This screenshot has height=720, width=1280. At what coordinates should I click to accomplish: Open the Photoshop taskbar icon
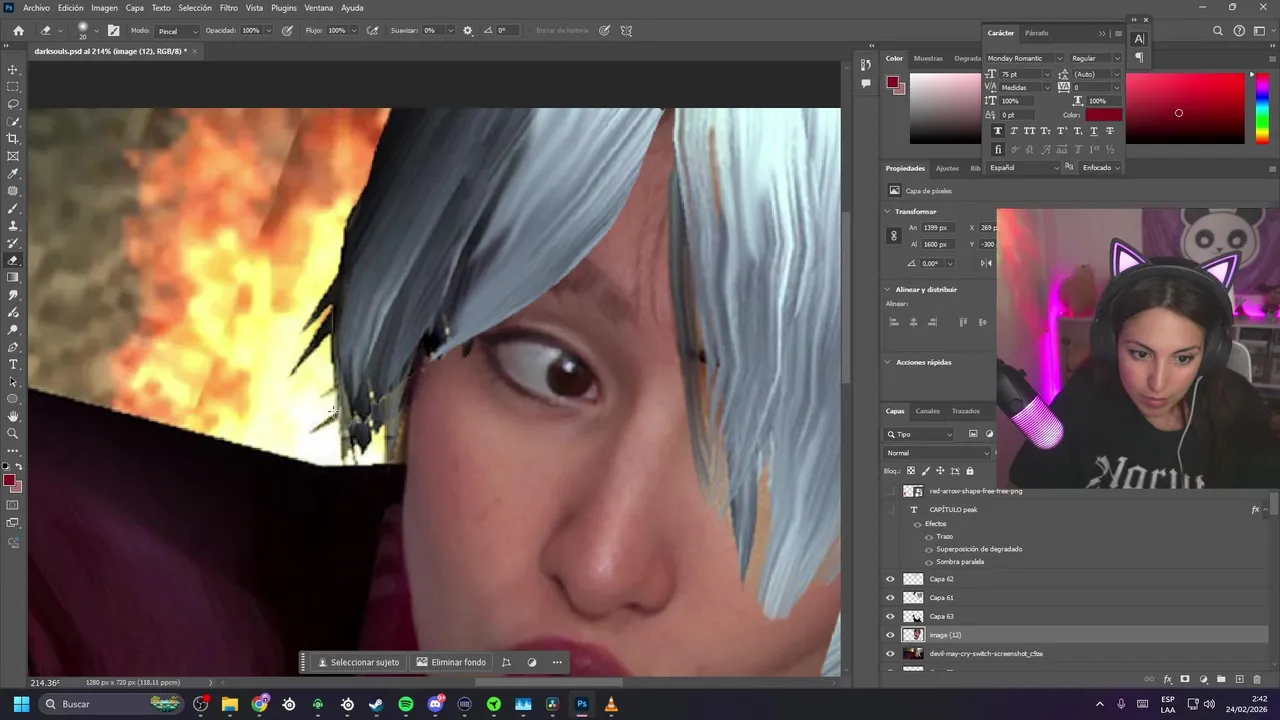tap(582, 704)
